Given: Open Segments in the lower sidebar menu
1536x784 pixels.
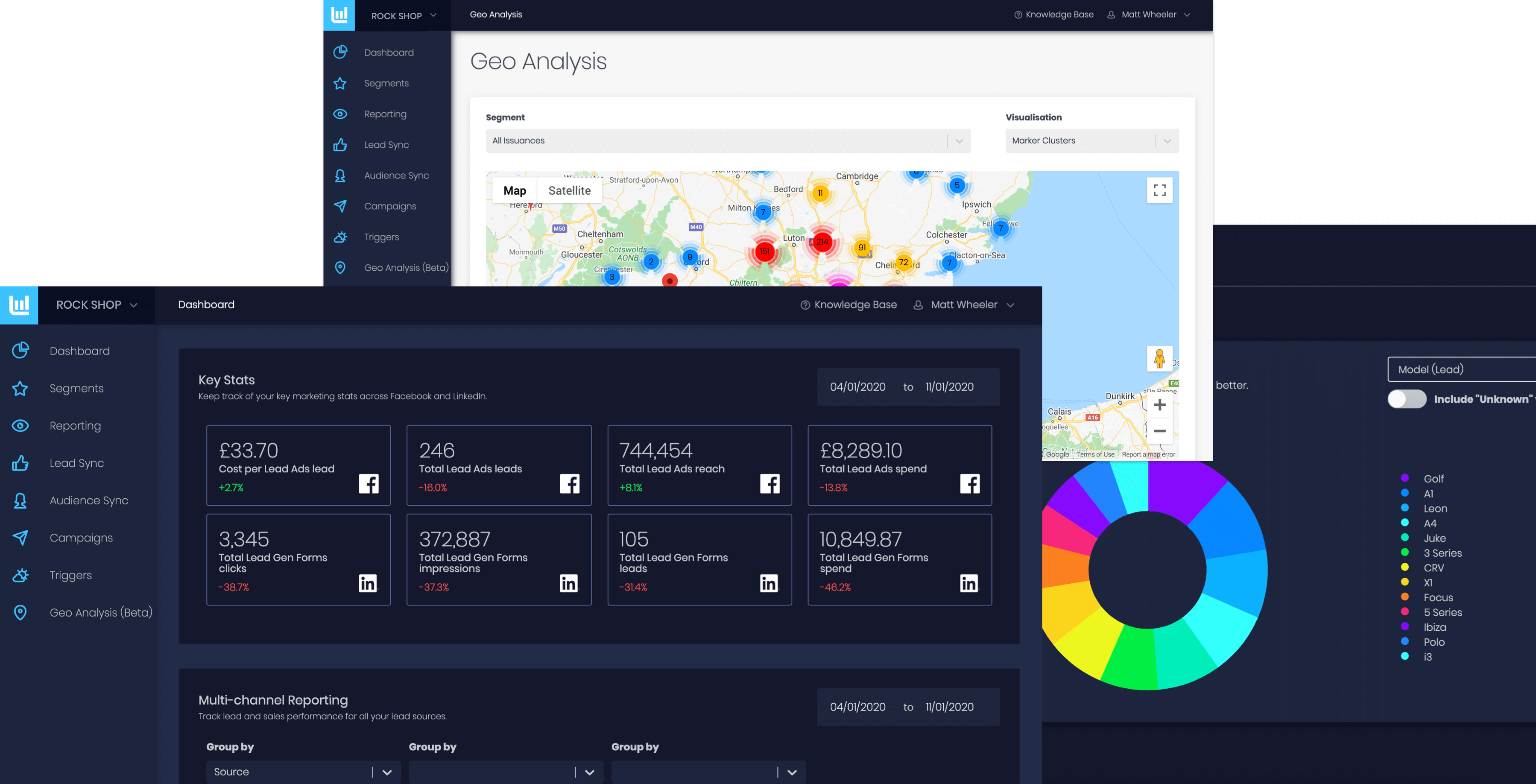Looking at the screenshot, I should tap(76, 389).
